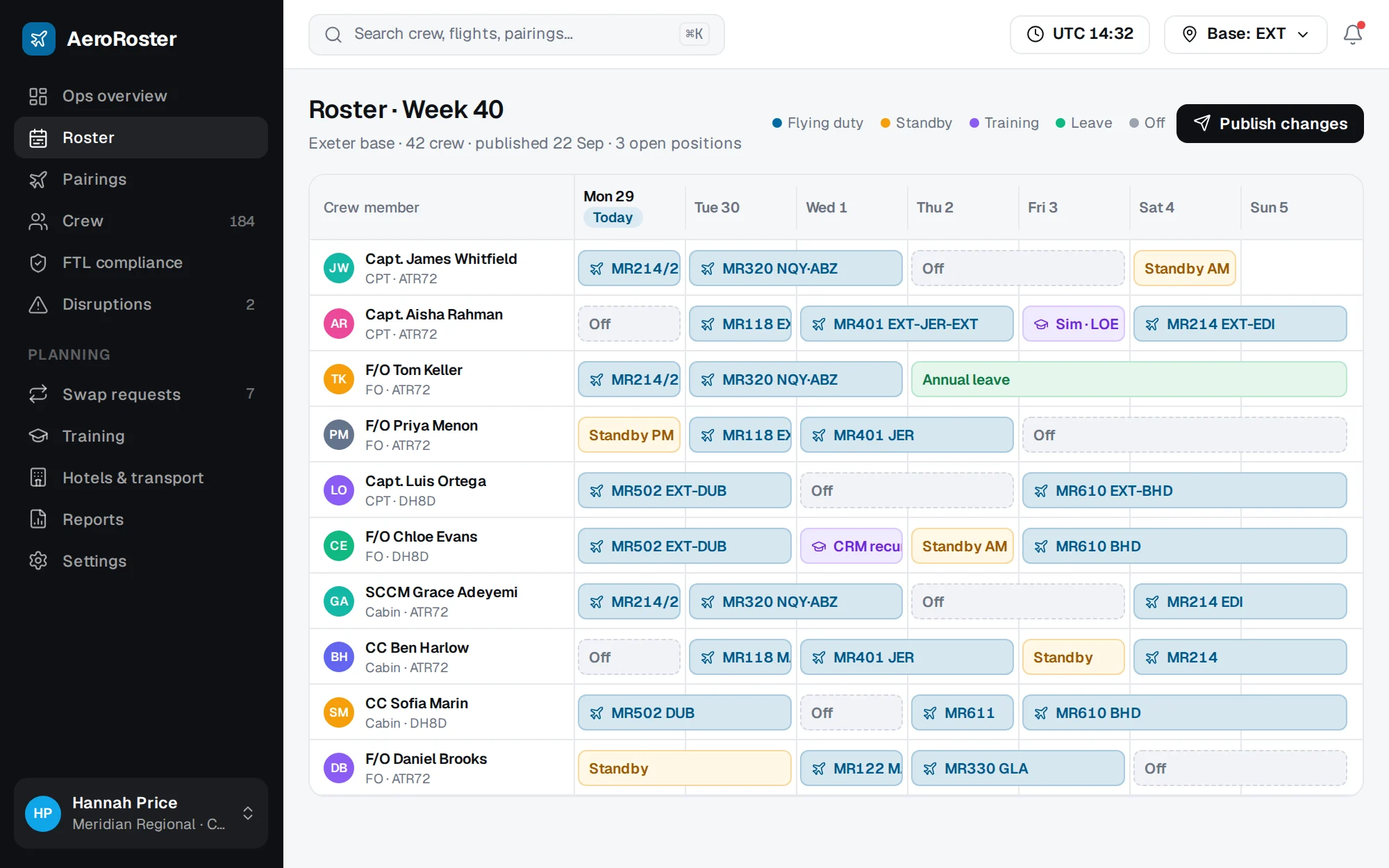Select Aisha Rahman's Sim · LOE duty
The image size is (1389, 868).
(1073, 324)
